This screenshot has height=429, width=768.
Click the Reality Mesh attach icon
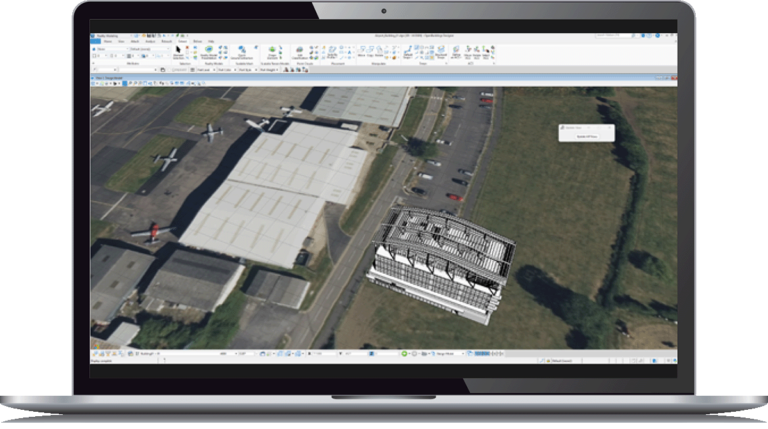tap(211, 51)
